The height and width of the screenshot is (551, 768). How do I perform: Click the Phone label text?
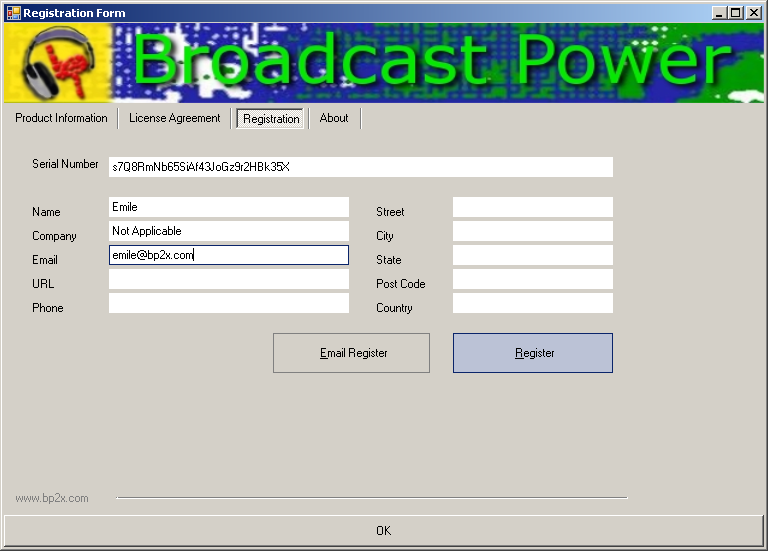48,308
